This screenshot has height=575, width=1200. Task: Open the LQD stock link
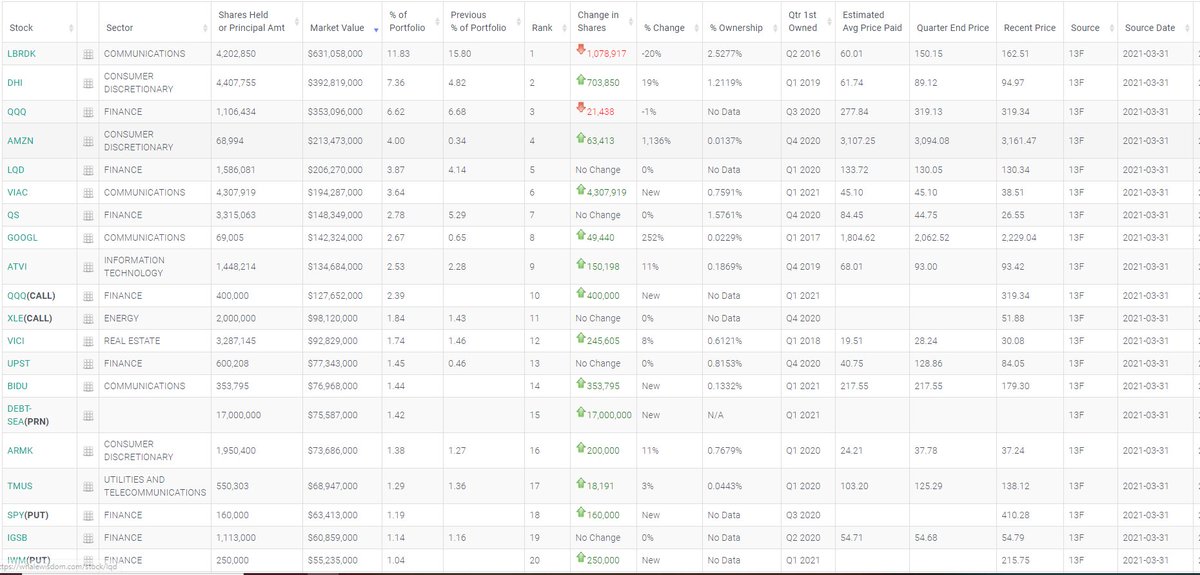(16, 170)
